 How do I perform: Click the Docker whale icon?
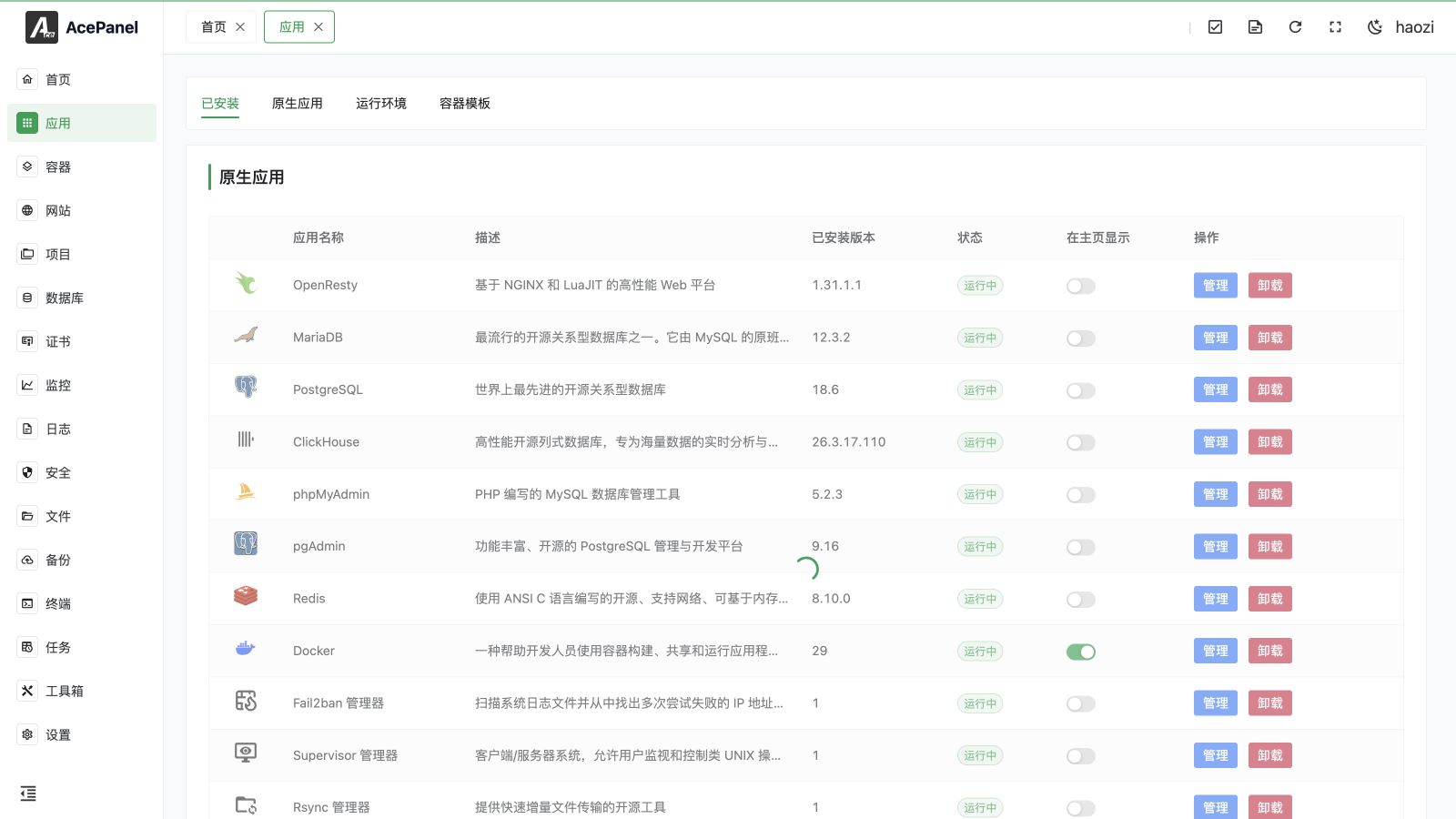tap(246, 649)
